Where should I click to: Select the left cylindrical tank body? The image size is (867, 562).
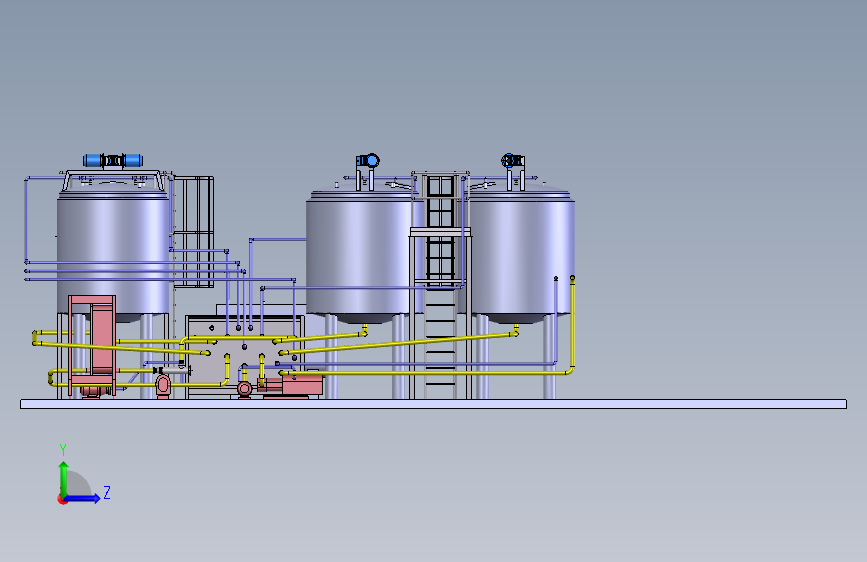(113, 256)
